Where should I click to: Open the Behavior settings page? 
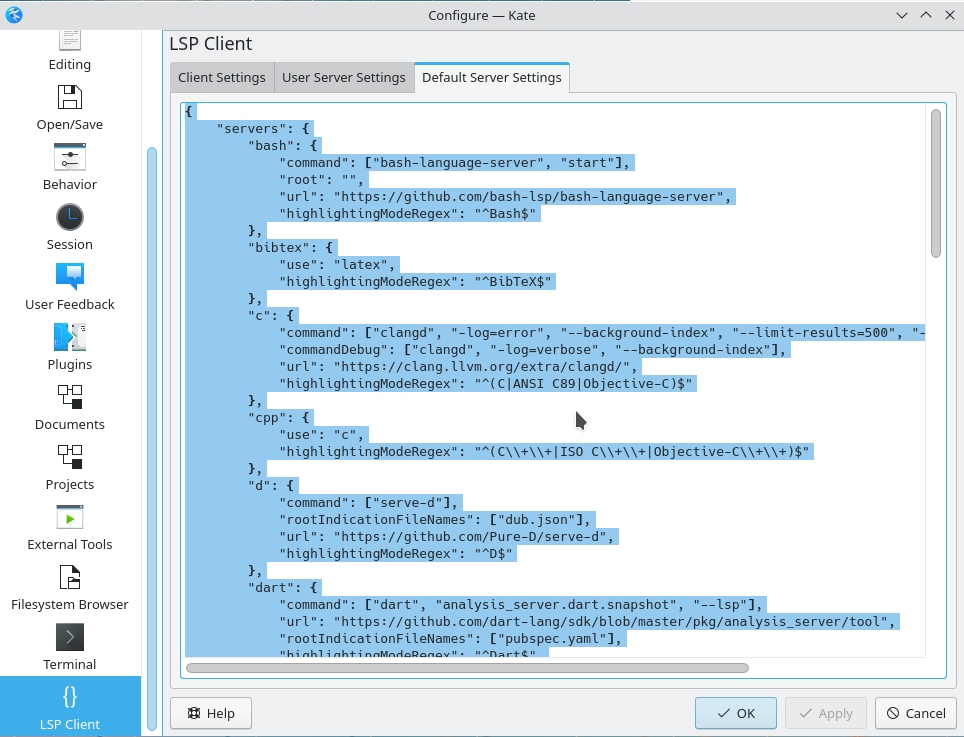coord(69,167)
